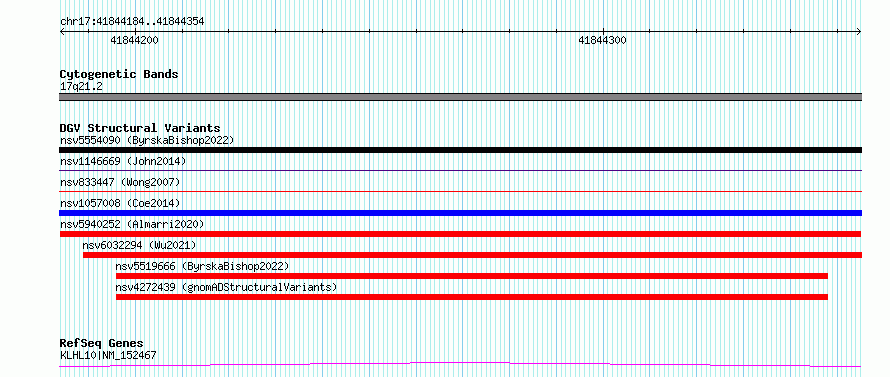This screenshot has height=377, width=890.
Task: Select the thin purple nsv1146669 line
Action: 460,170
